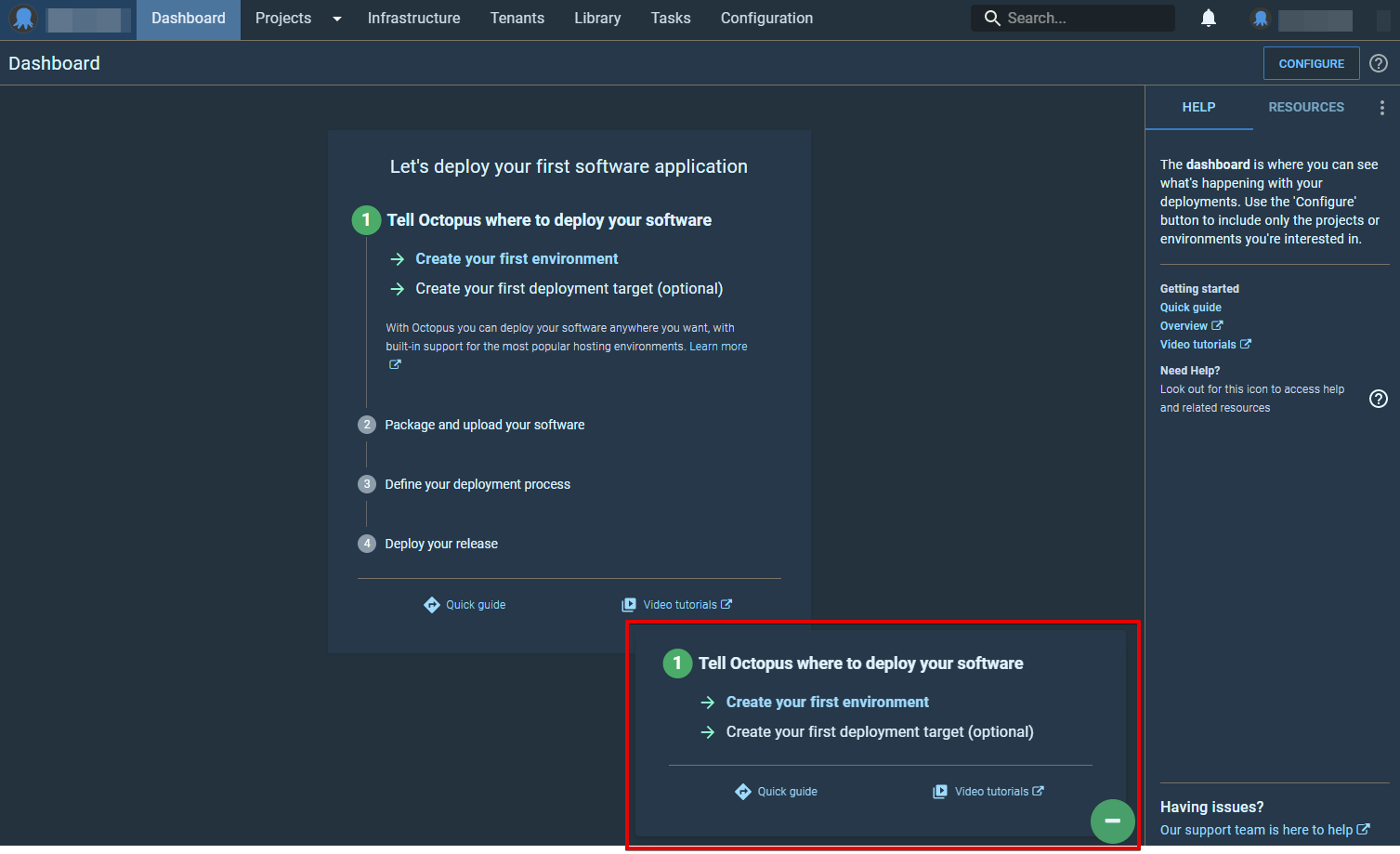Click step 3 number circle in the main card
This screenshot has width=1400, height=854.
[367, 484]
